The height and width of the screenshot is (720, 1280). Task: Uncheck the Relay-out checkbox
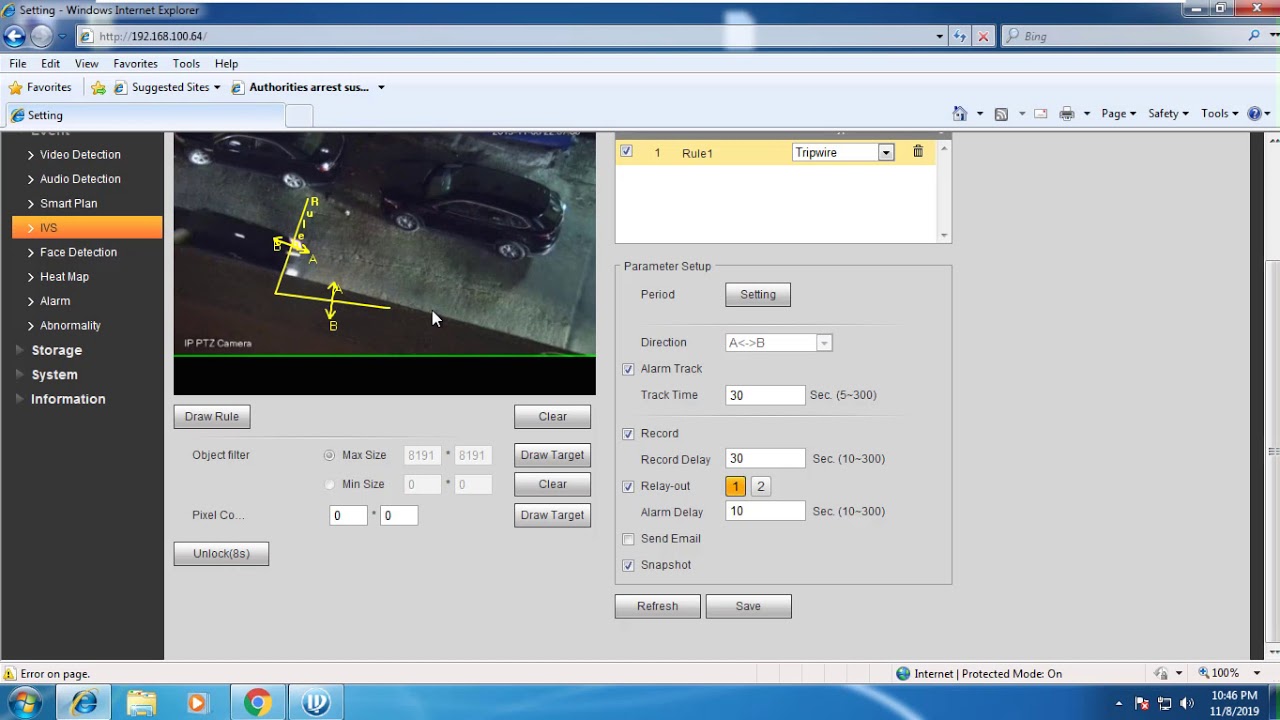click(628, 487)
